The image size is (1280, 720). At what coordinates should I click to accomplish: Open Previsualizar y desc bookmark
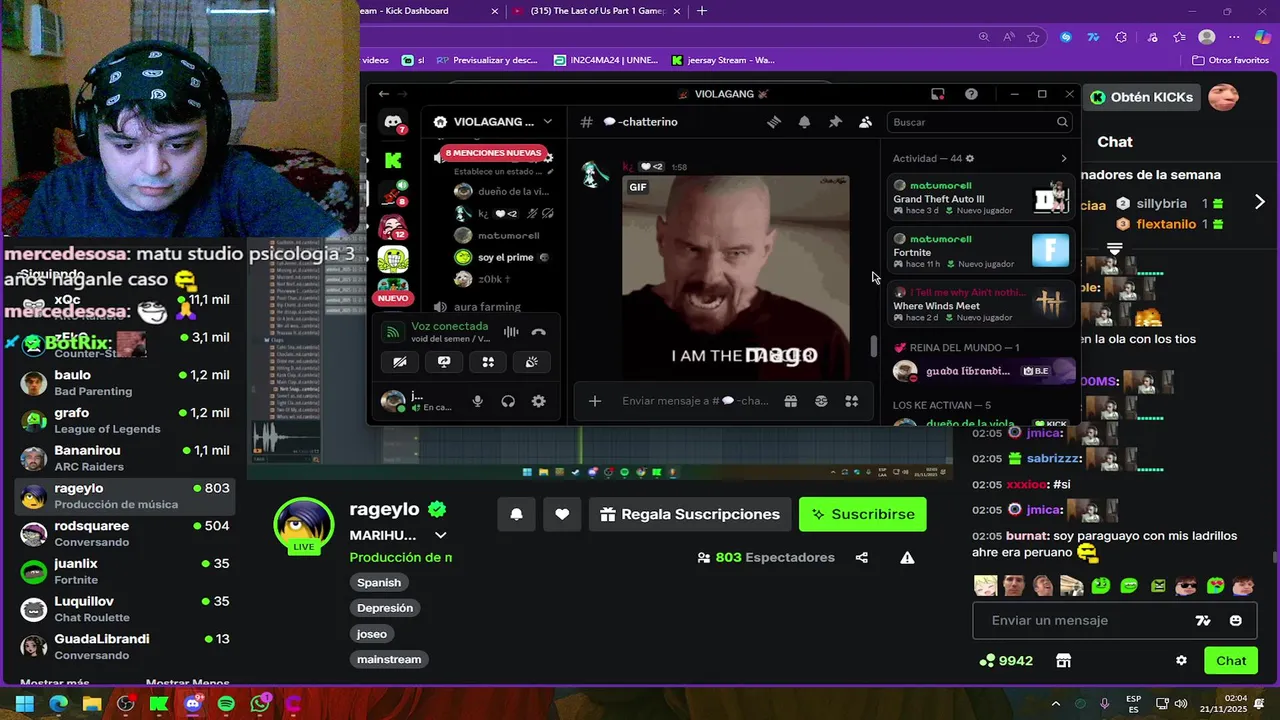(488, 60)
